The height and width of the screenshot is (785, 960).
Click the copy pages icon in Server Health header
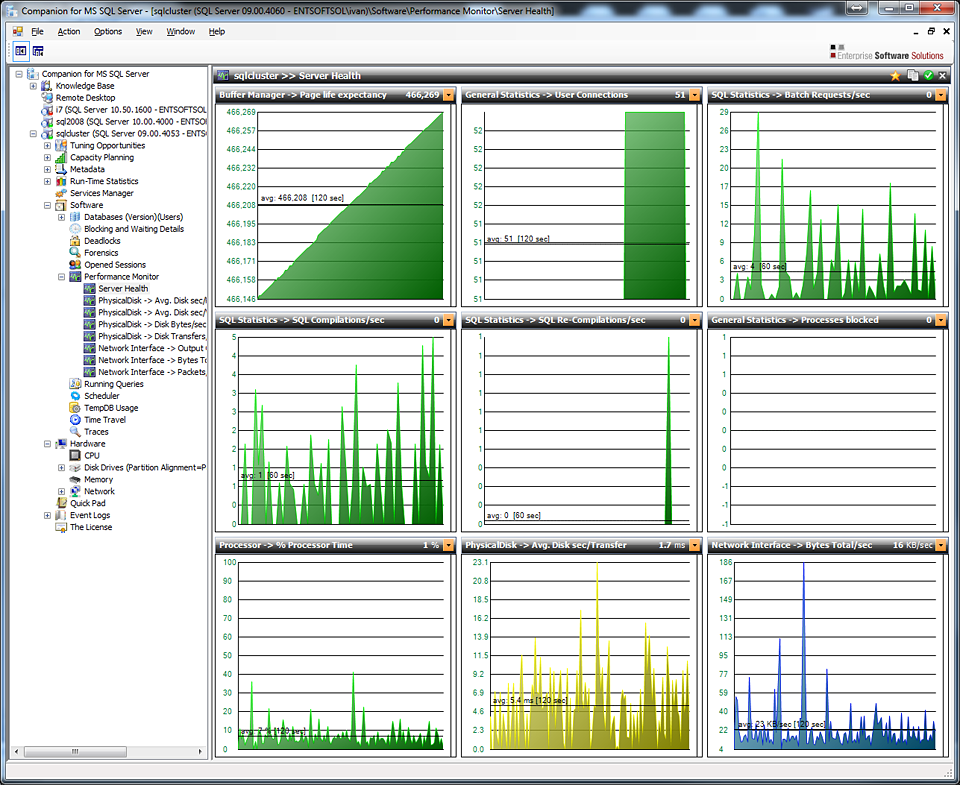pyautogui.click(x=913, y=76)
